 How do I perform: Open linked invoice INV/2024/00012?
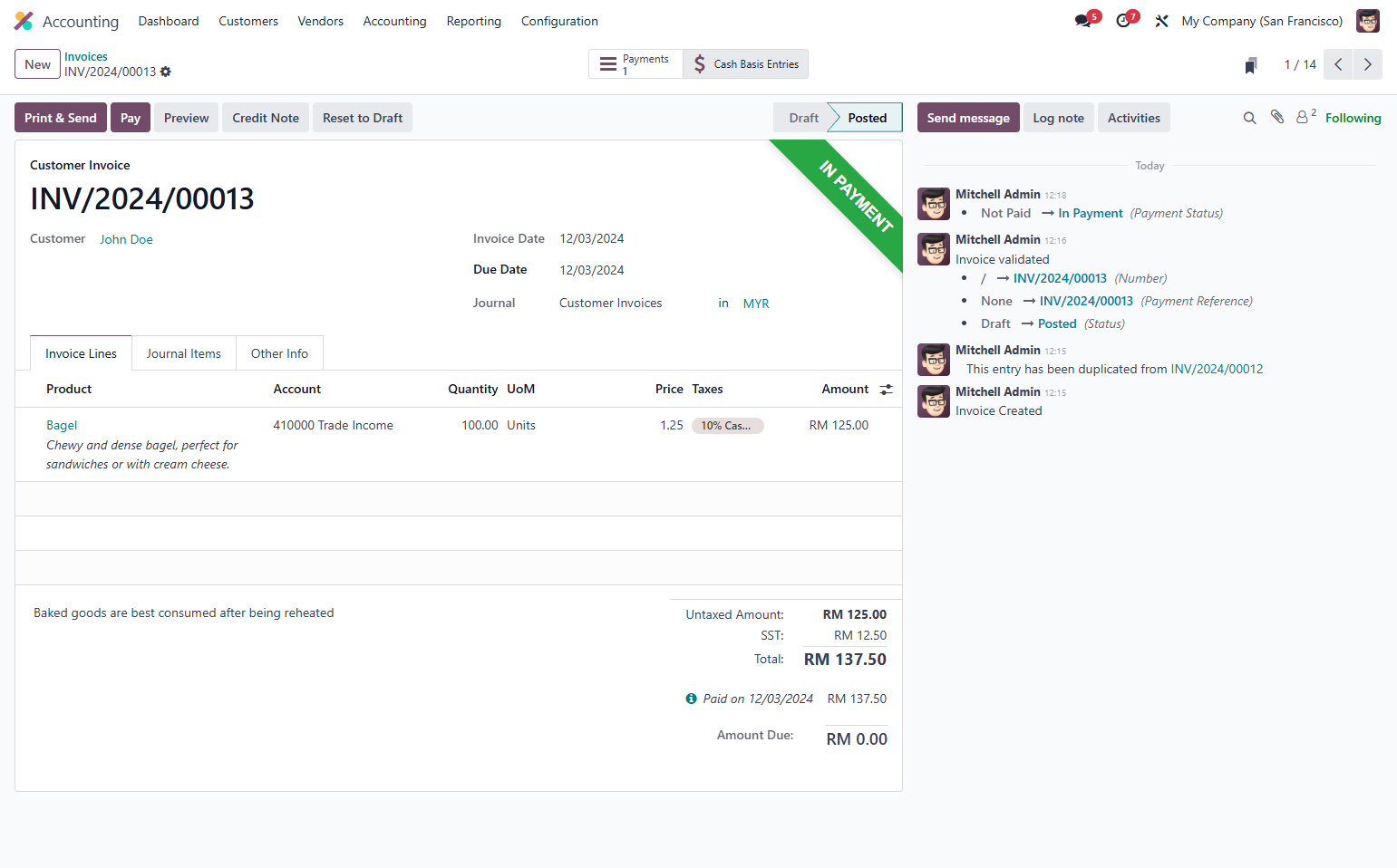[x=1217, y=369]
